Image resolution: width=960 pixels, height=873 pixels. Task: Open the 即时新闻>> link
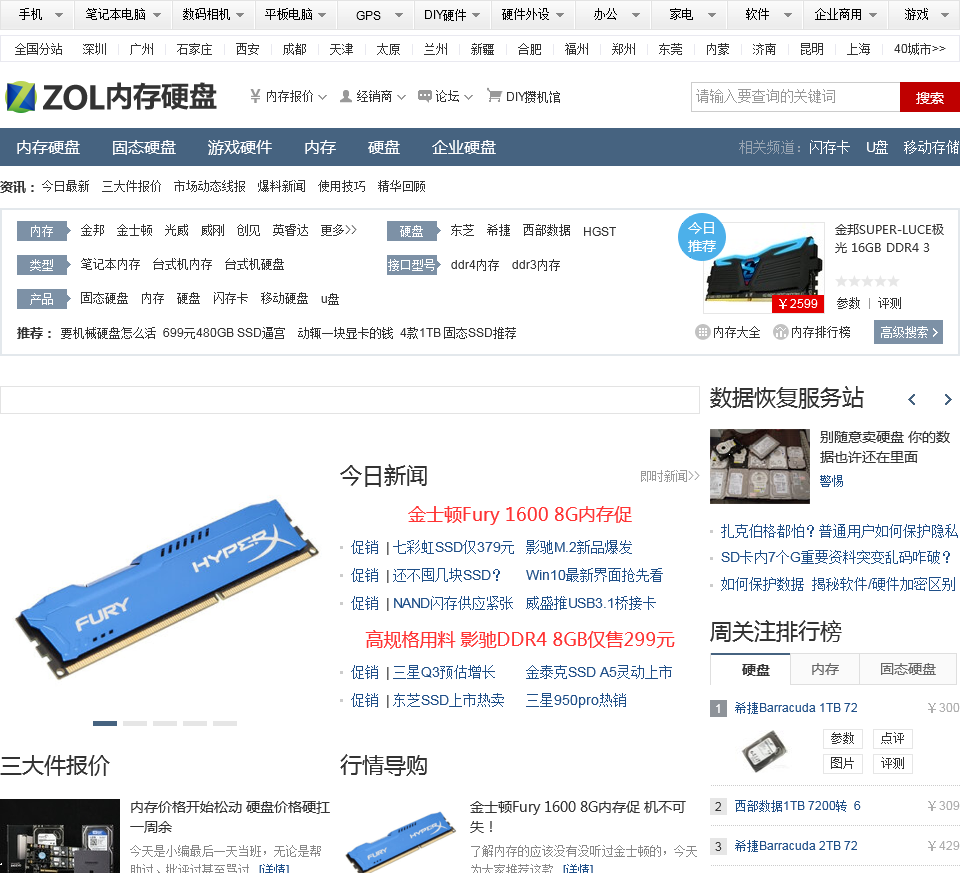(x=669, y=476)
